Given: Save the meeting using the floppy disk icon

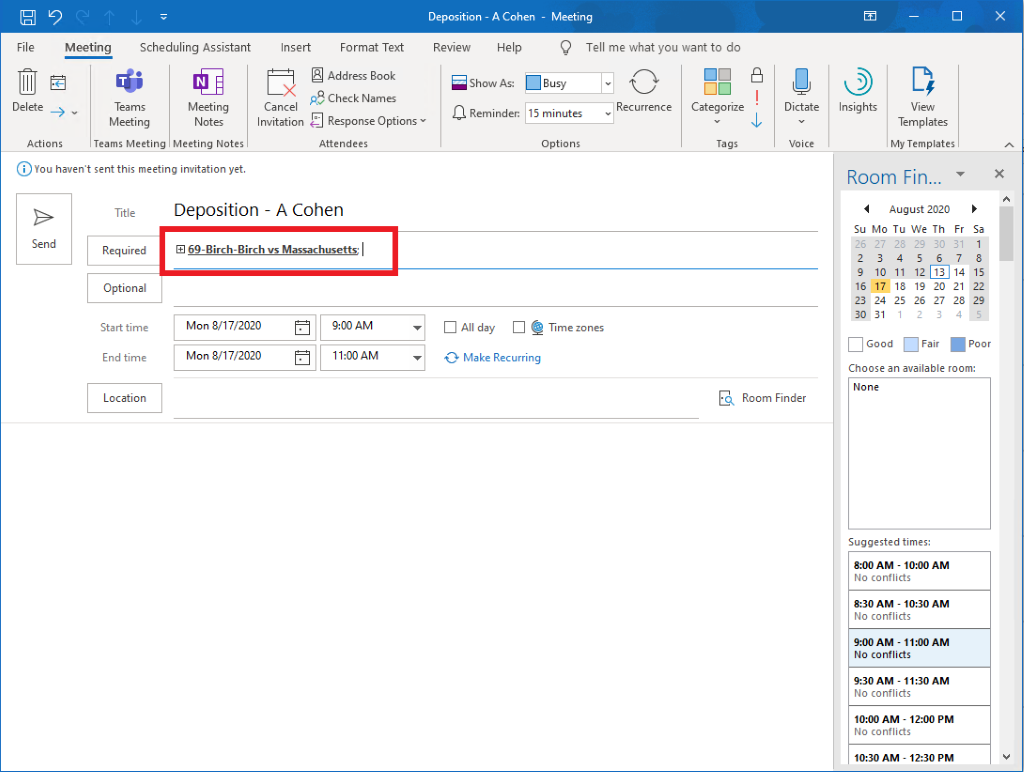Looking at the screenshot, I should click(x=27, y=16).
